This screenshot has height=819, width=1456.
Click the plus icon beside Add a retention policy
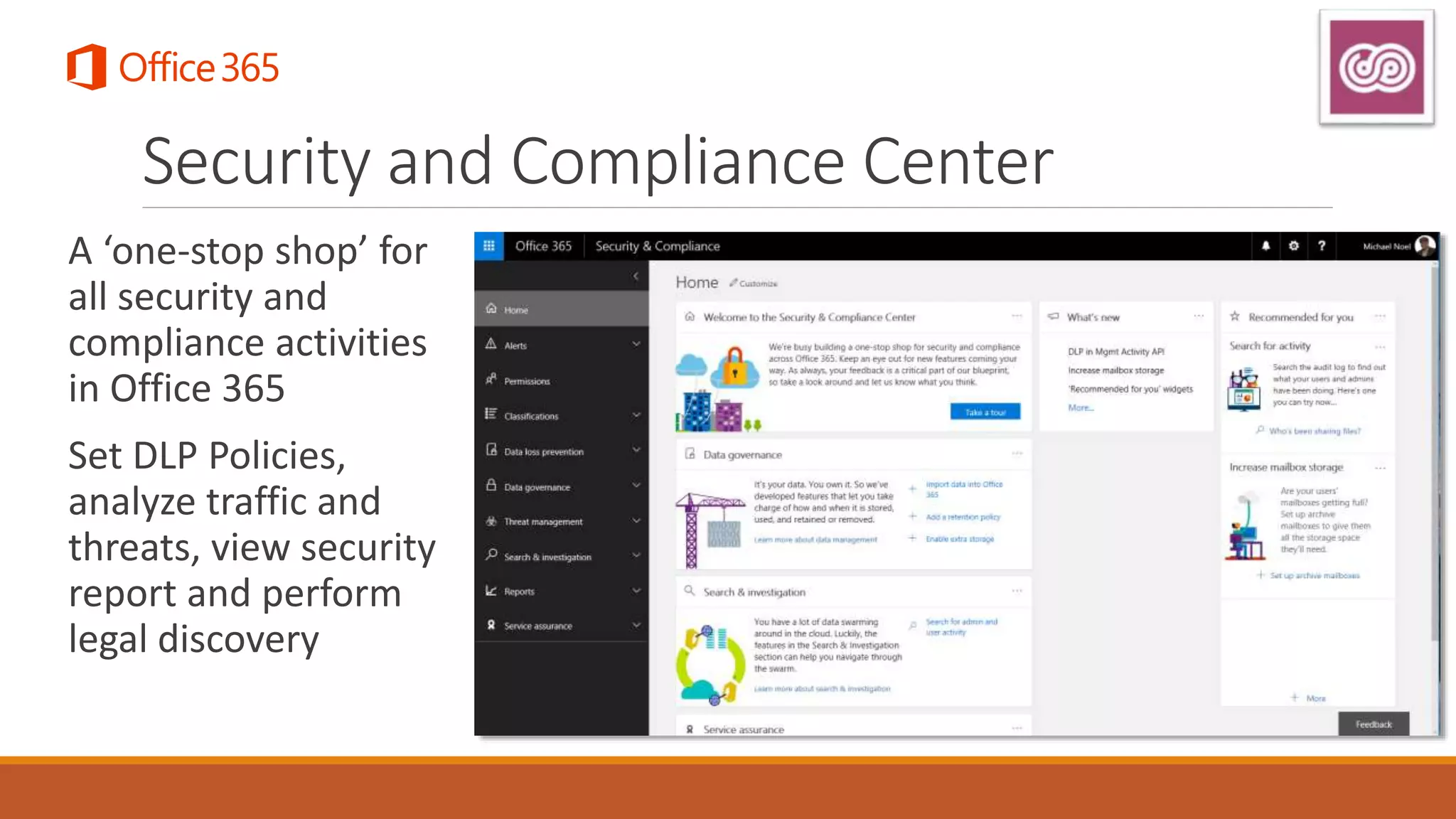point(912,516)
